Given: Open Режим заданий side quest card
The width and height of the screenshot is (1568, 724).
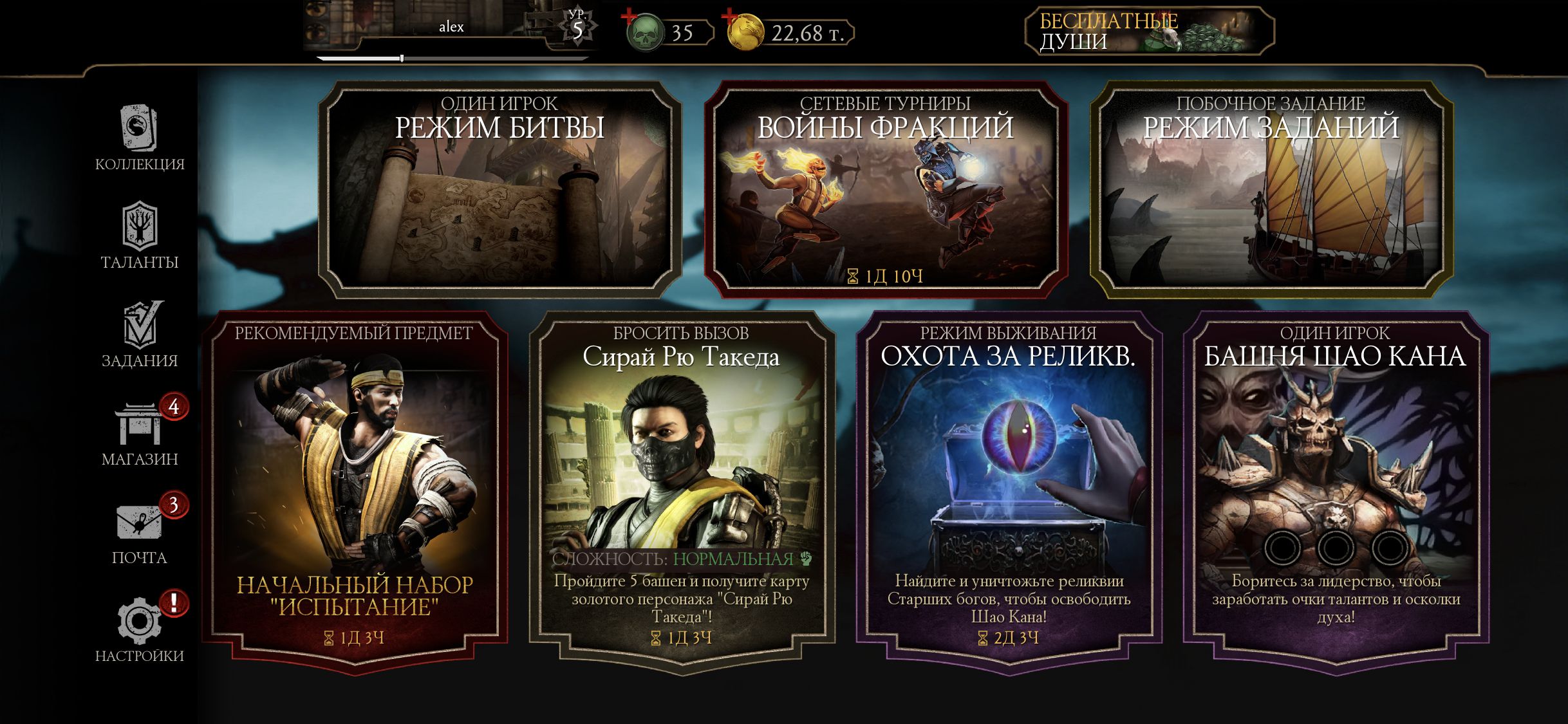Looking at the screenshot, I should coord(1271,189).
